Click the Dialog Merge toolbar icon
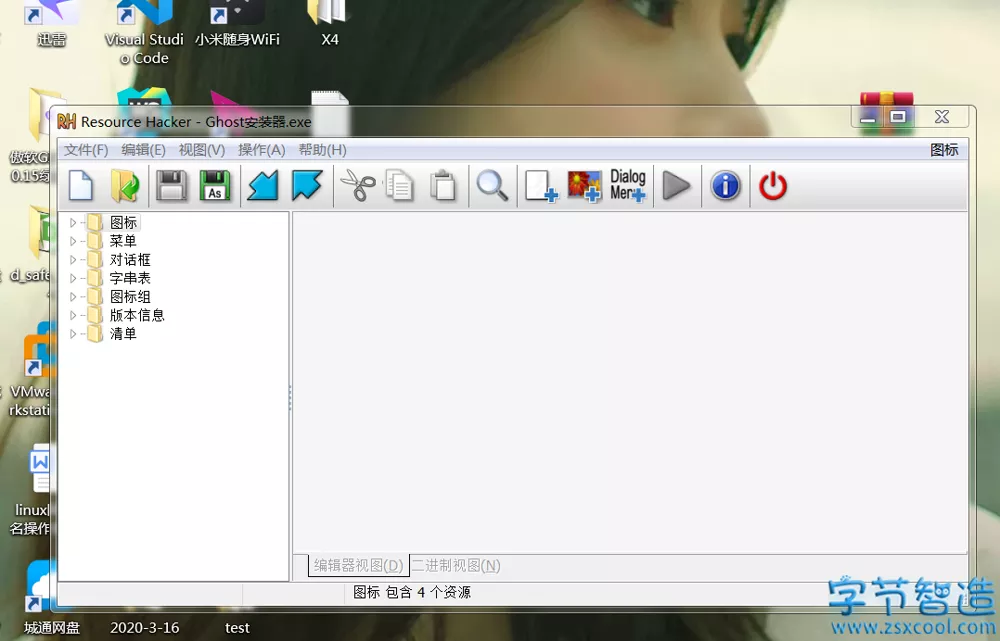 (628, 186)
